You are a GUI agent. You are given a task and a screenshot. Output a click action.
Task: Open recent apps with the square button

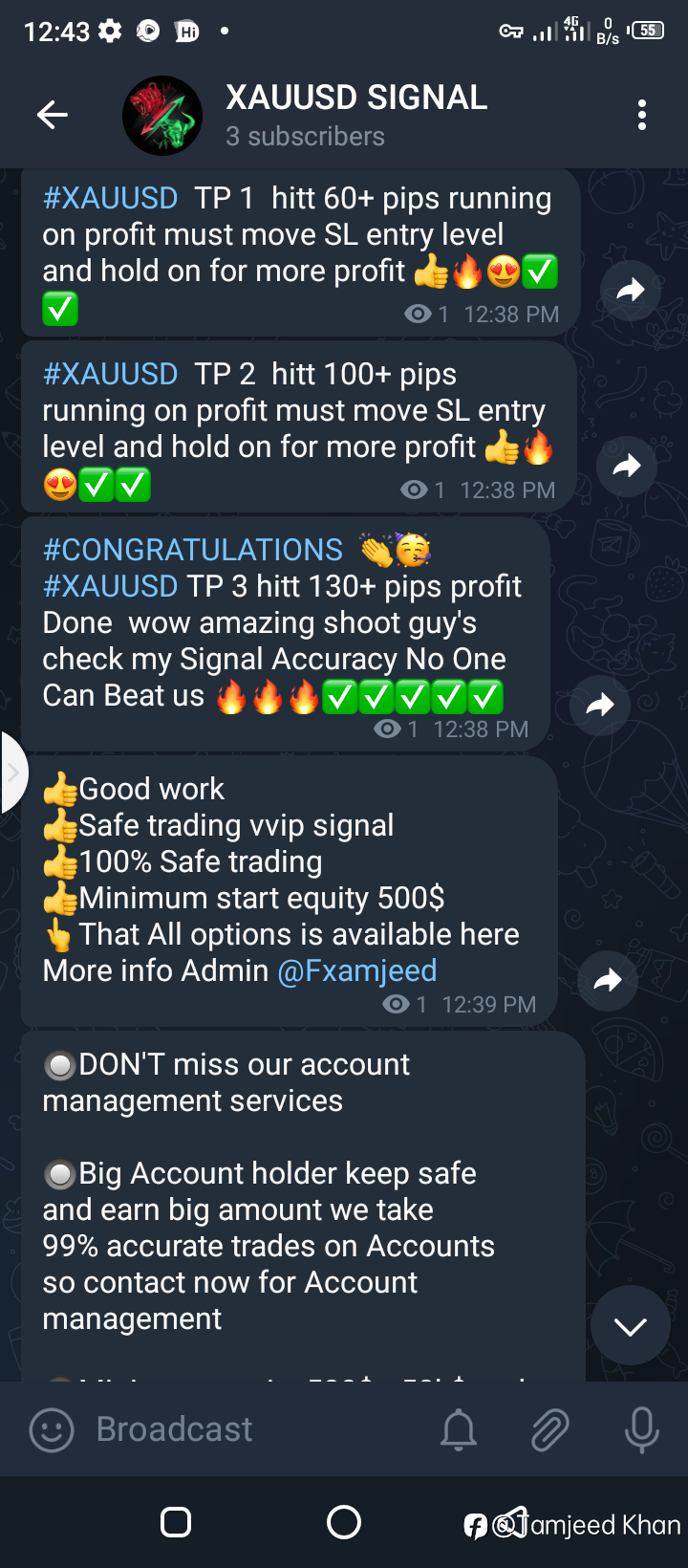tap(176, 1521)
